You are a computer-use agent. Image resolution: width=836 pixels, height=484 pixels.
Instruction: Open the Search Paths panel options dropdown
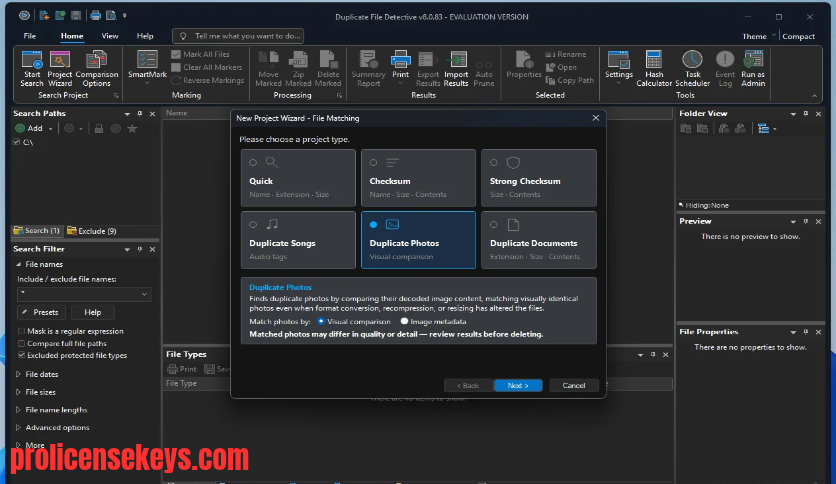127,114
